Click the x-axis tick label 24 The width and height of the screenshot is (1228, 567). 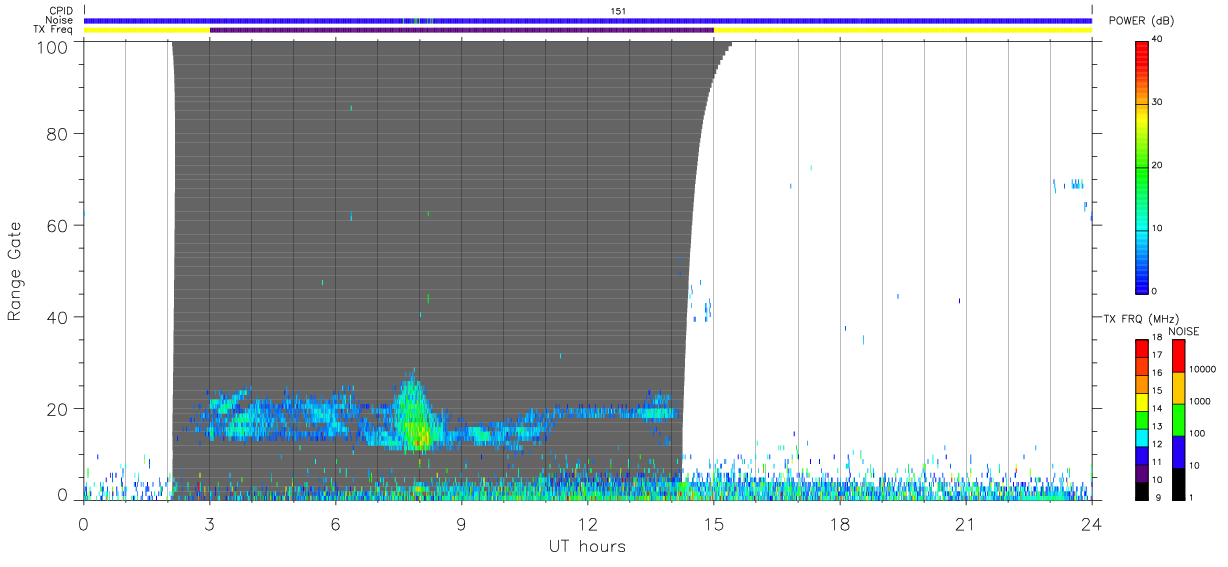click(x=1092, y=523)
